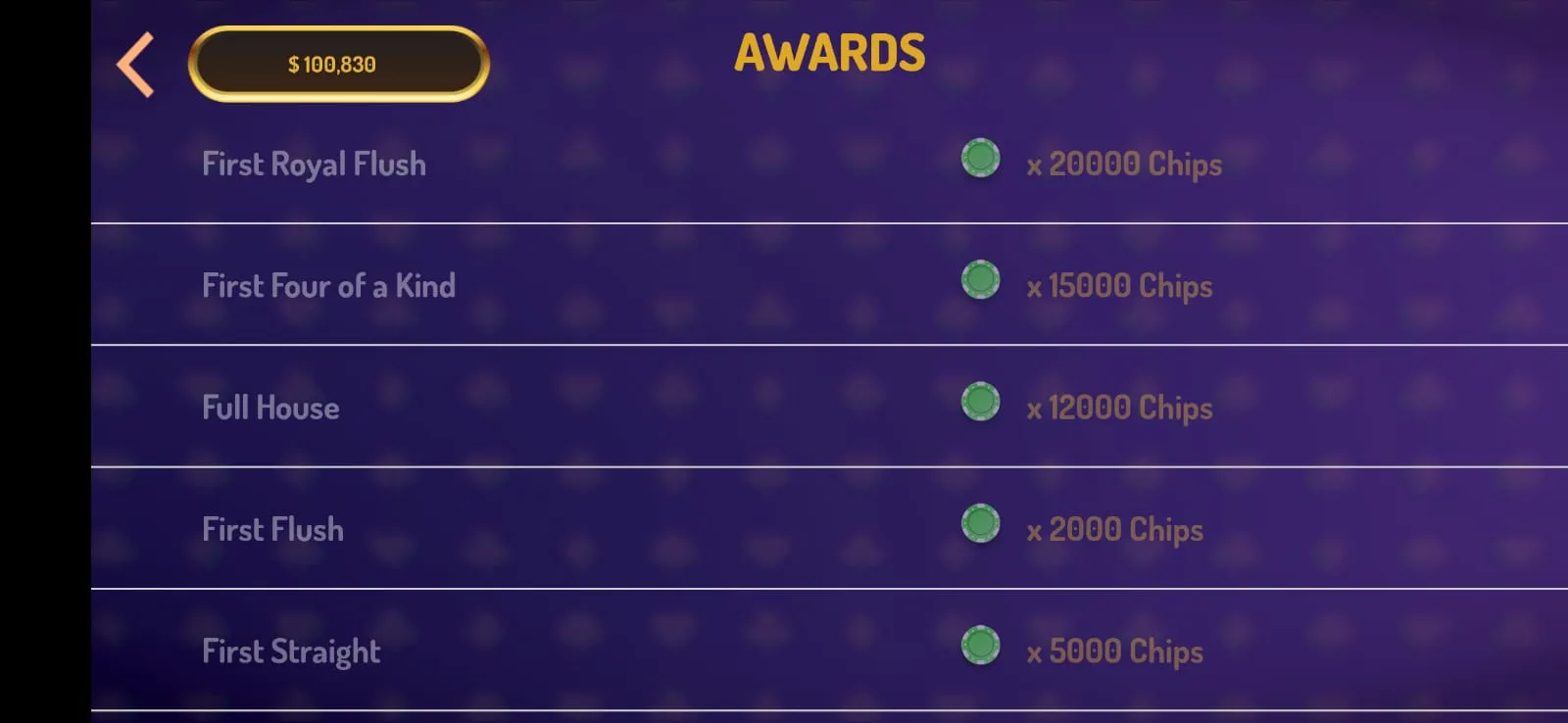Tap the green chip beside 5000 Chips
1568x723 pixels.
click(x=980, y=646)
